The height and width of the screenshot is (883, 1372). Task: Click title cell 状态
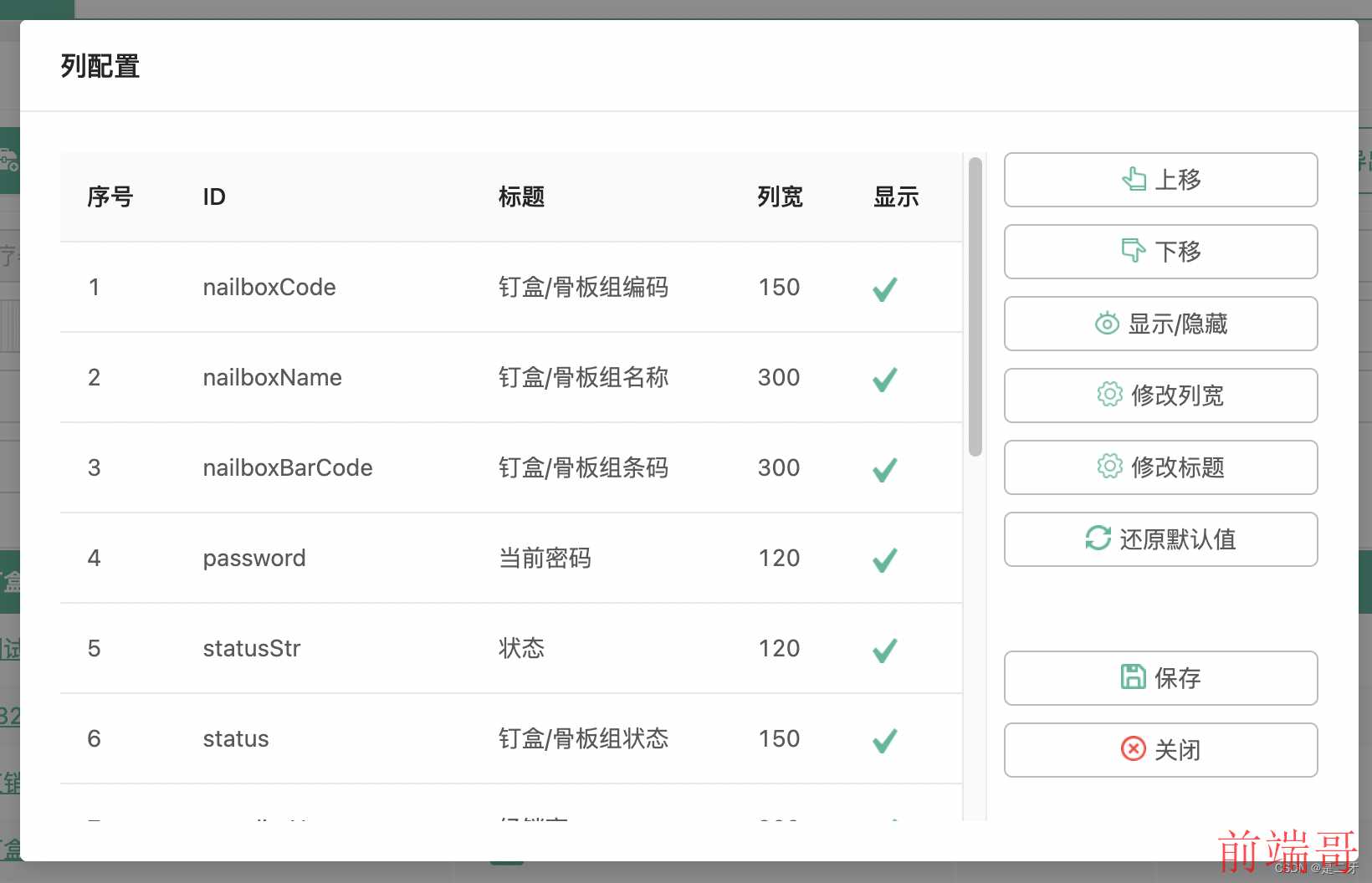521,648
